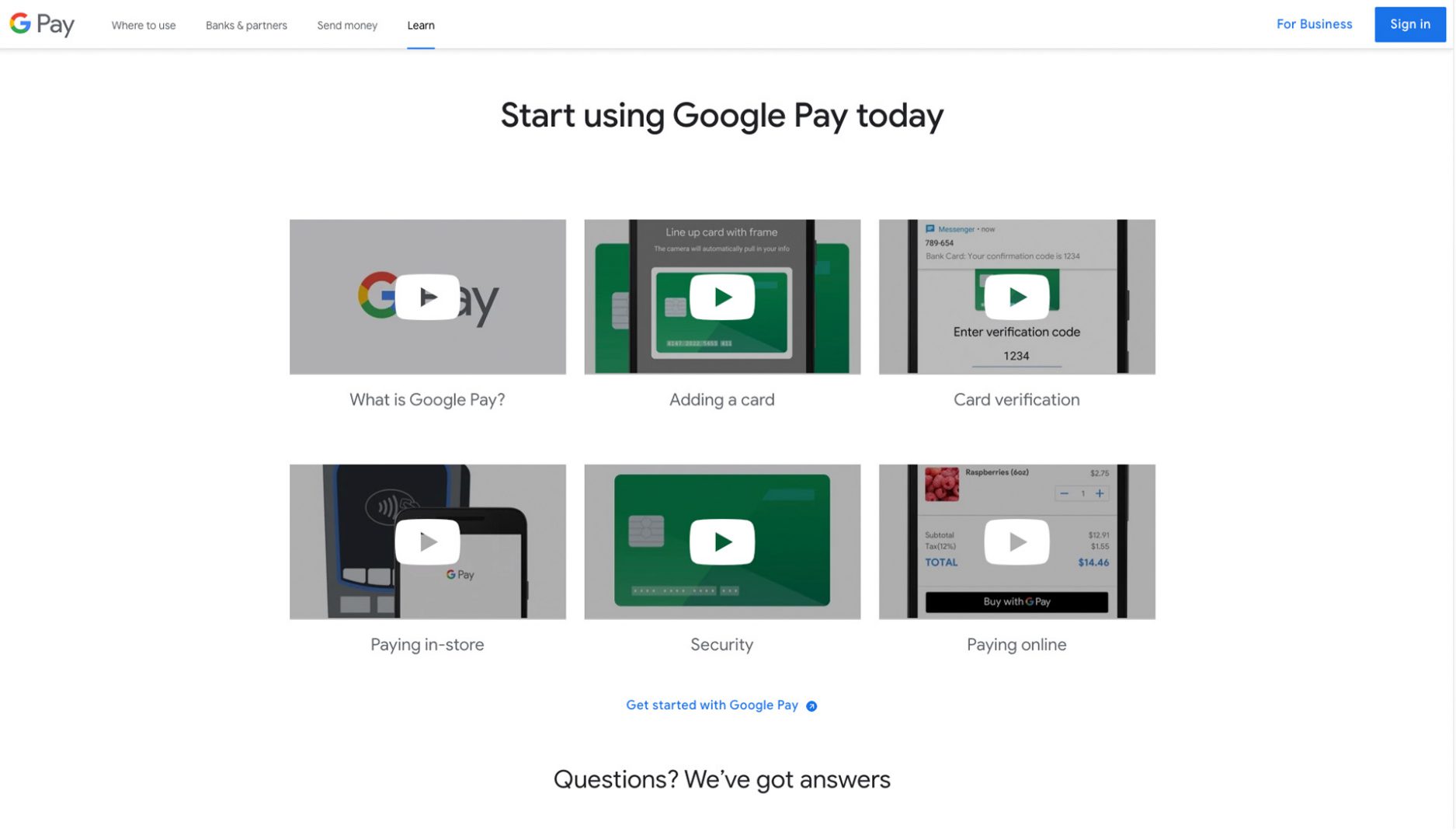
Task: Select the Learn tab
Action: point(421,25)
